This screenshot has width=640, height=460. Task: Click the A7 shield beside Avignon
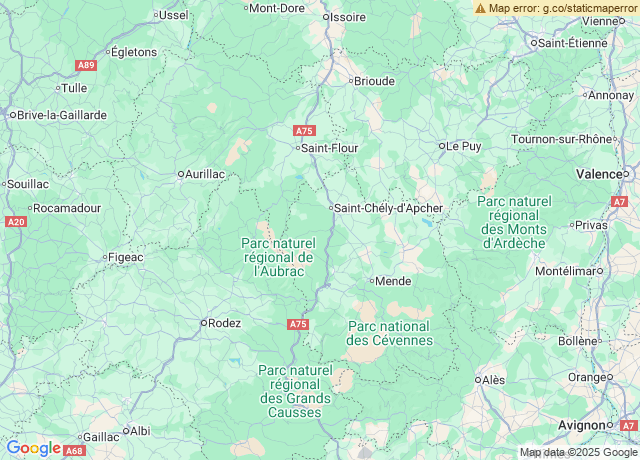629,426
